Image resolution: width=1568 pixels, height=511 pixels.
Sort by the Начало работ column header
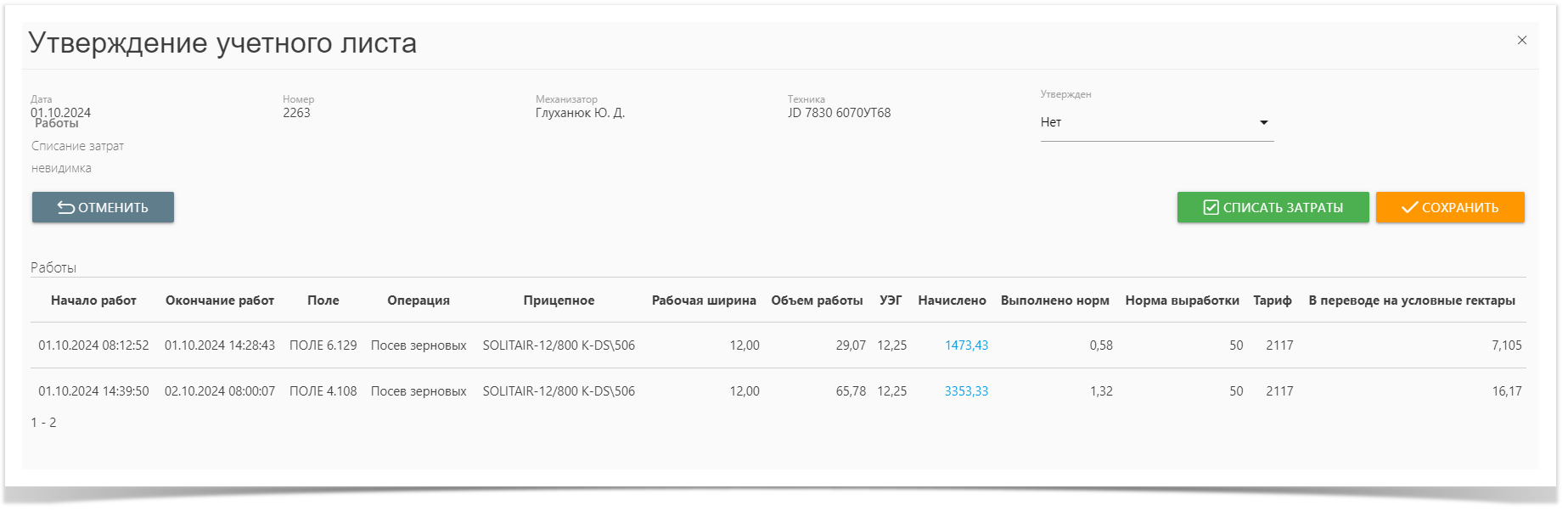(93, 300)
